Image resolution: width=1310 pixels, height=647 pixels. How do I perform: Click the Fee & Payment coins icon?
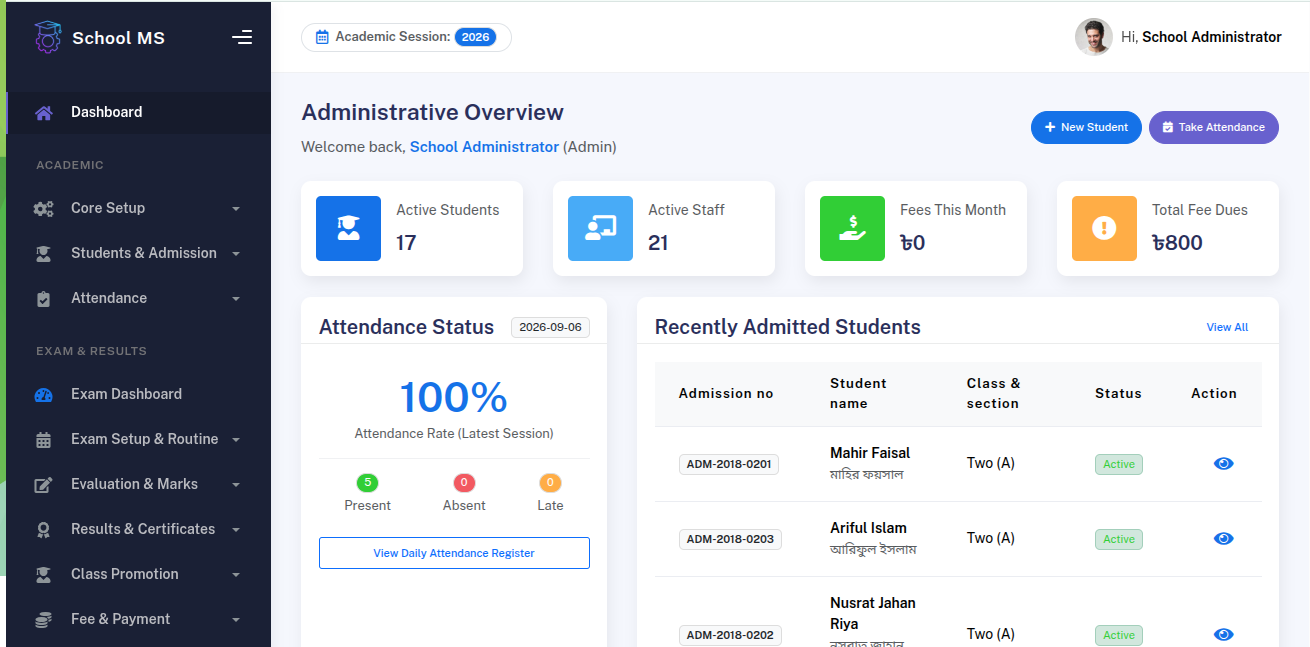coord(43,620)
